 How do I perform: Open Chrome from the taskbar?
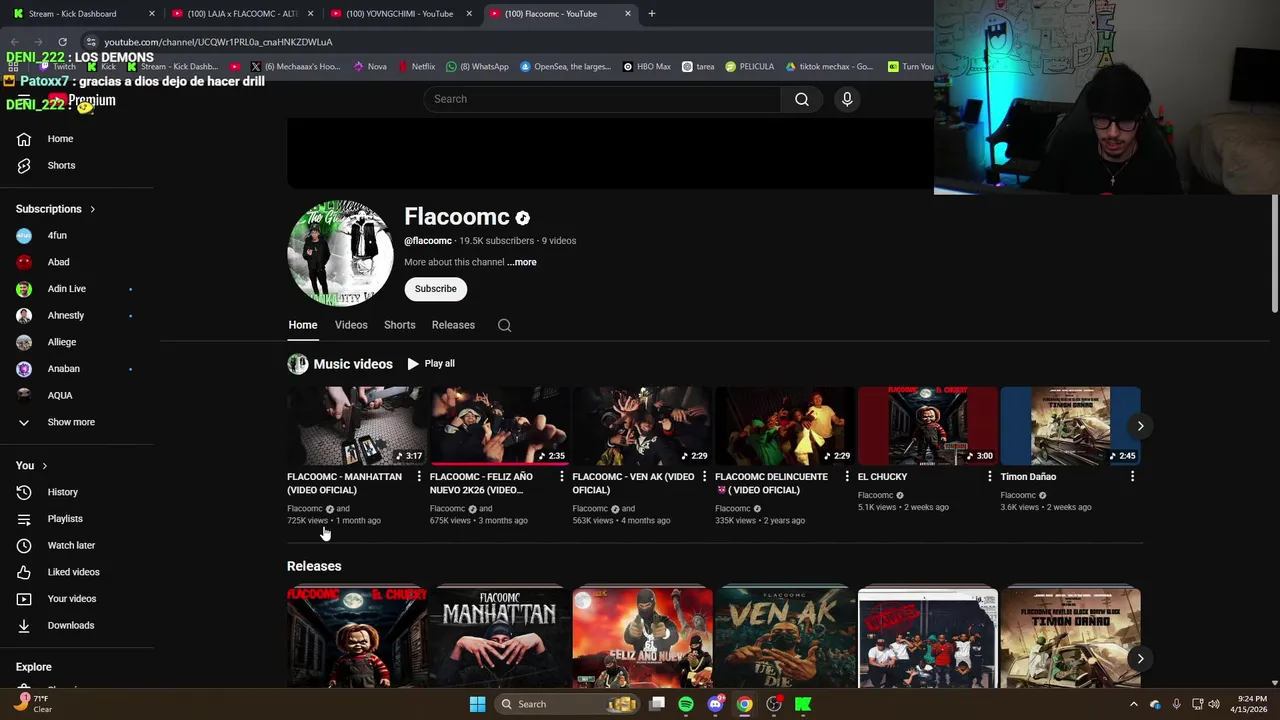click(x=744, y=704)
